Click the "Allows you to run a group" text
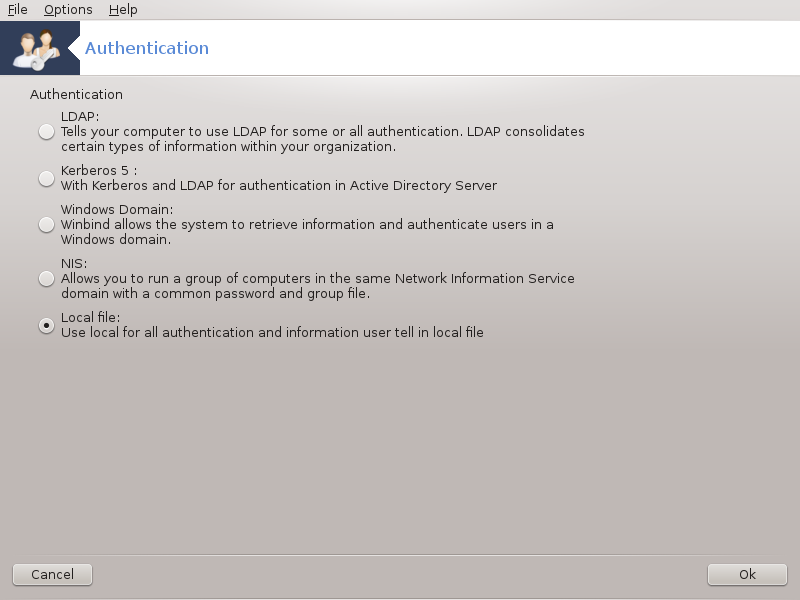The image size is (800, 600). click(x=318, y=286)
